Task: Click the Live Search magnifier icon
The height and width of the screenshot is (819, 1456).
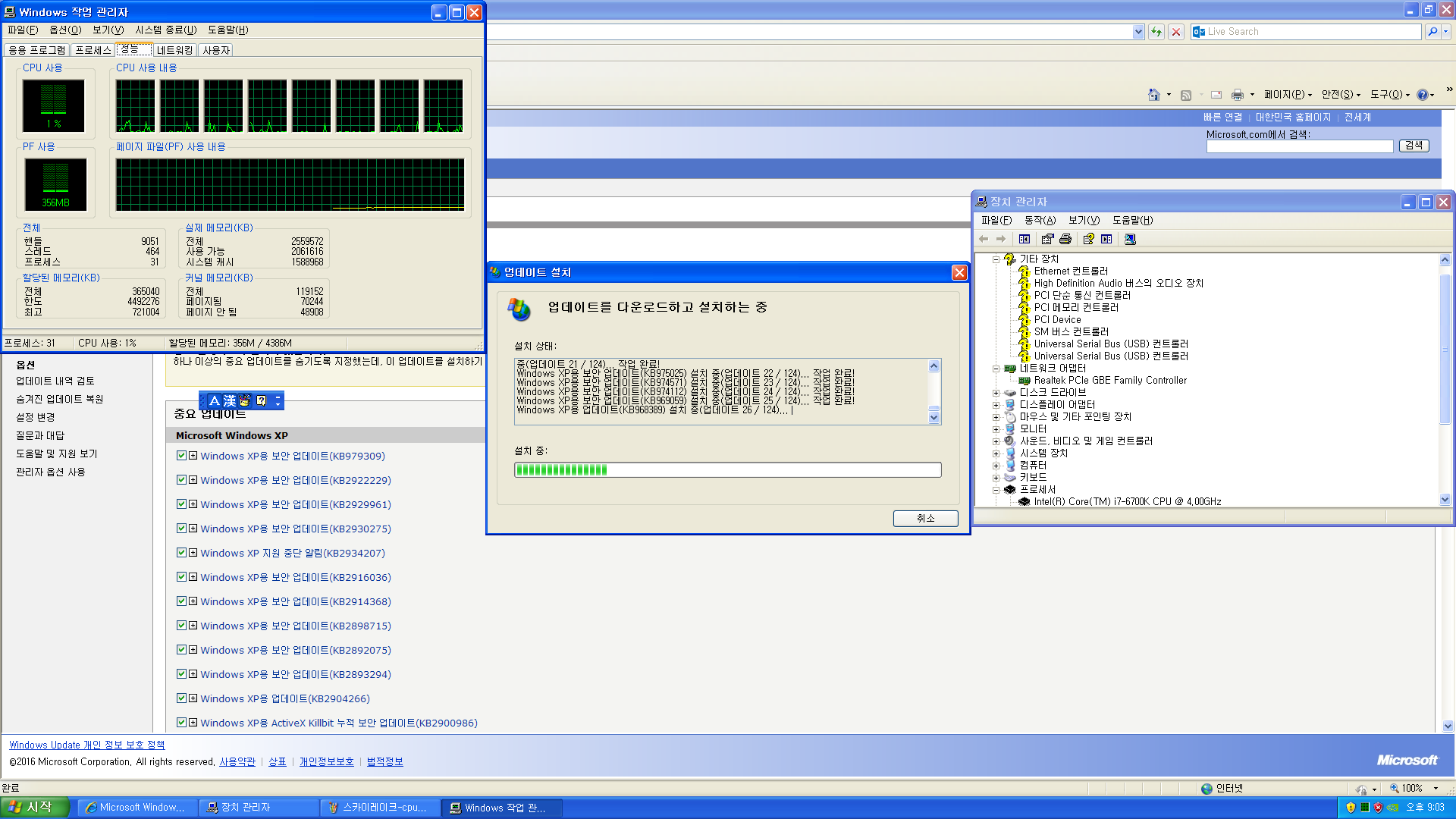Action: pyautogui.click(x=1432, y=32)
